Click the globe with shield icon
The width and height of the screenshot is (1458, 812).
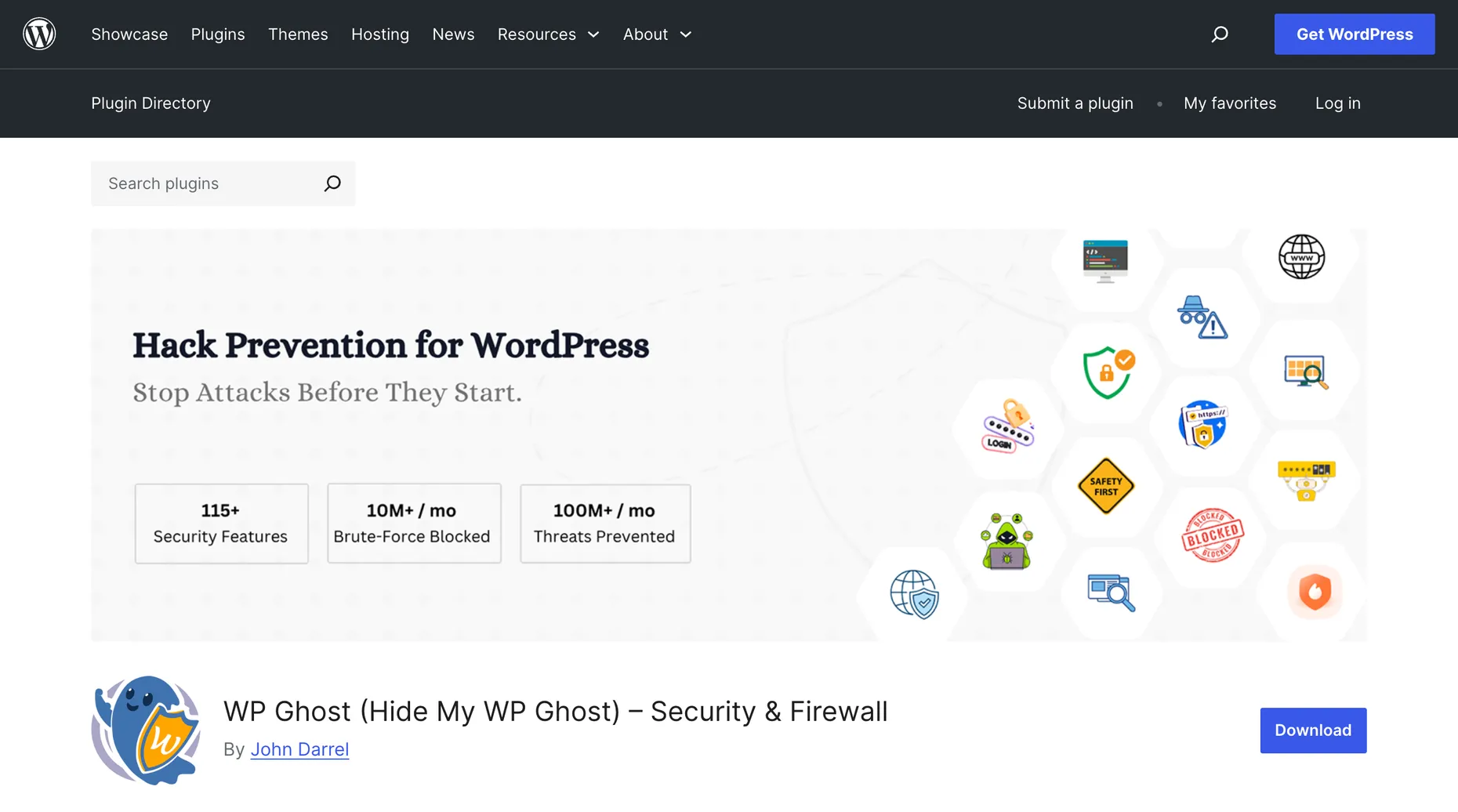click(x=915, y=594)
